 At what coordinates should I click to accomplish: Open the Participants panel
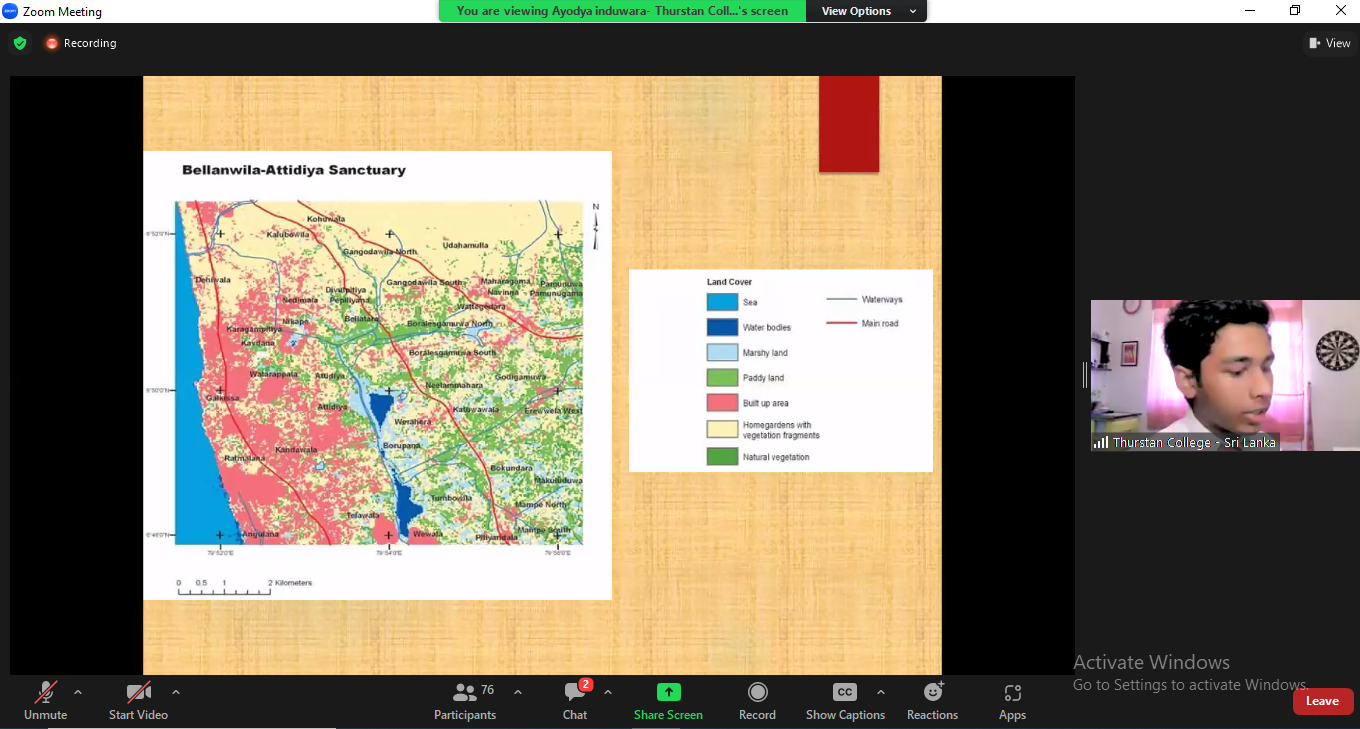pos(465,701)
